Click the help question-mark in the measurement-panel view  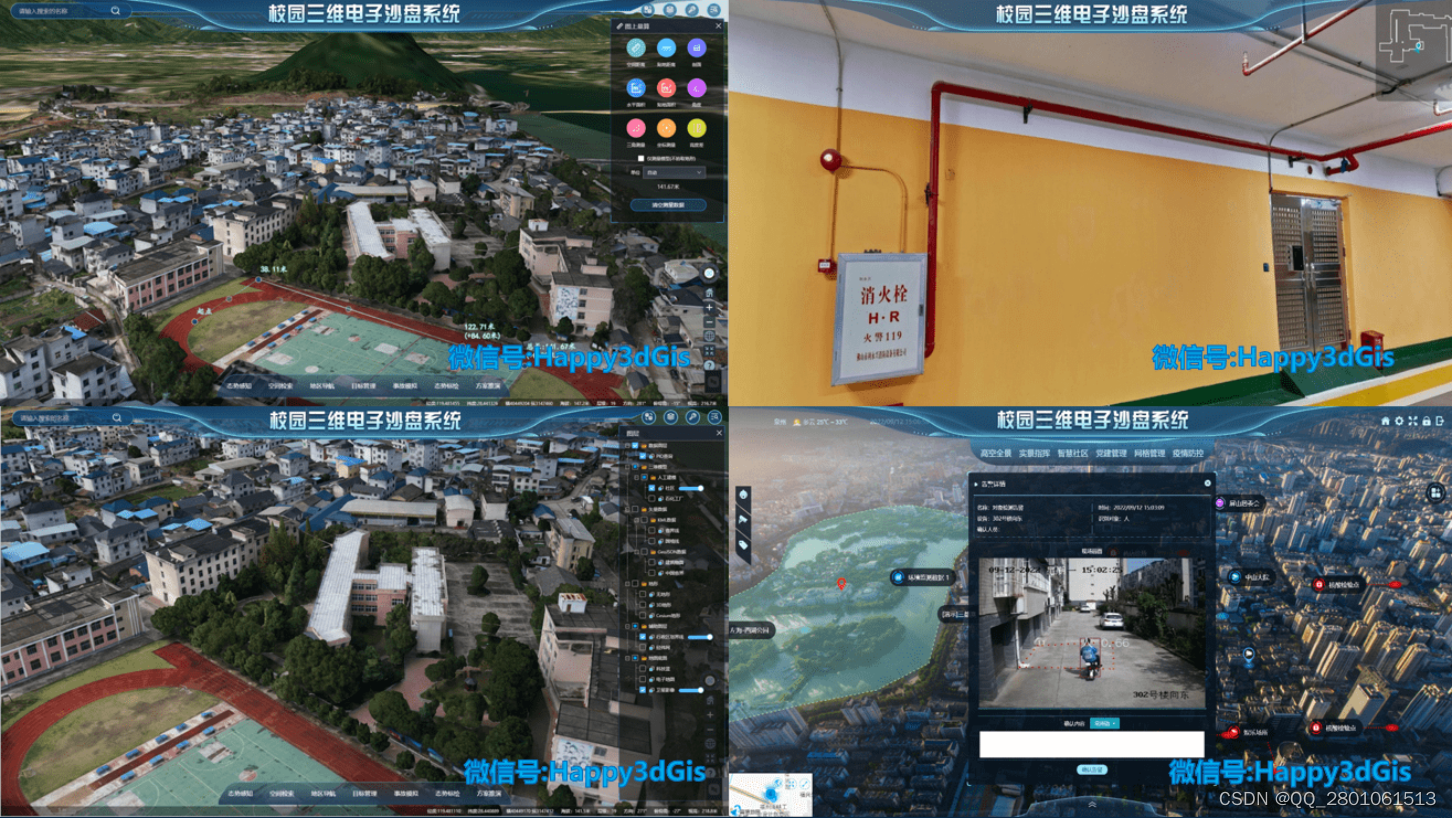(709, 364)
